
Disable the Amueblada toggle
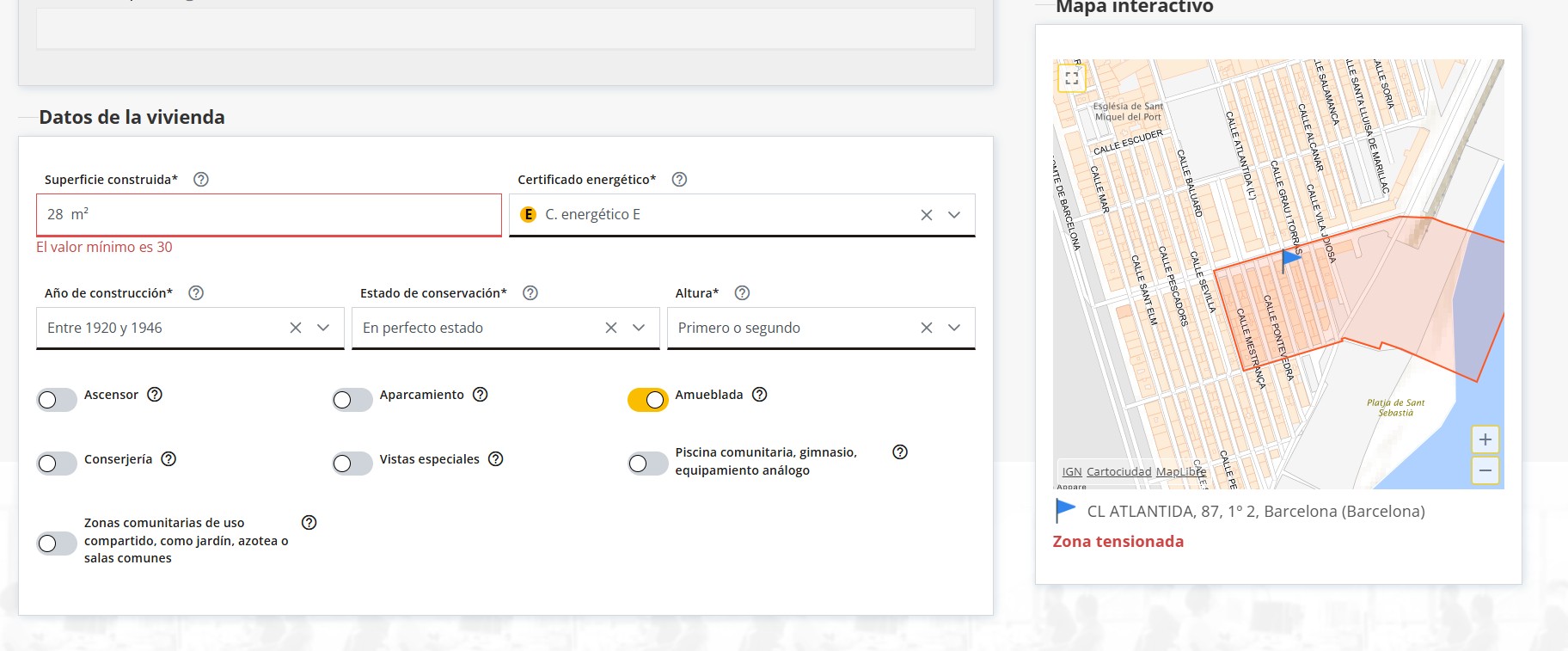coord(647,399)
